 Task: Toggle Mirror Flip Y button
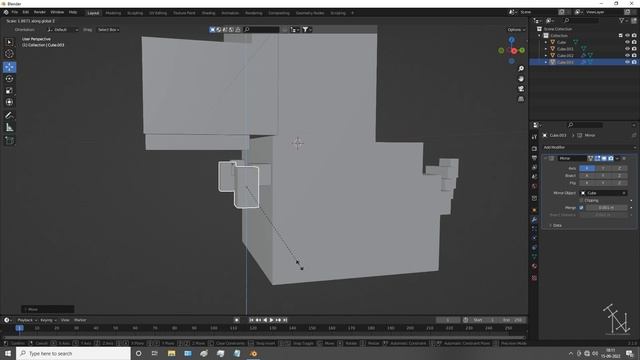603,183
